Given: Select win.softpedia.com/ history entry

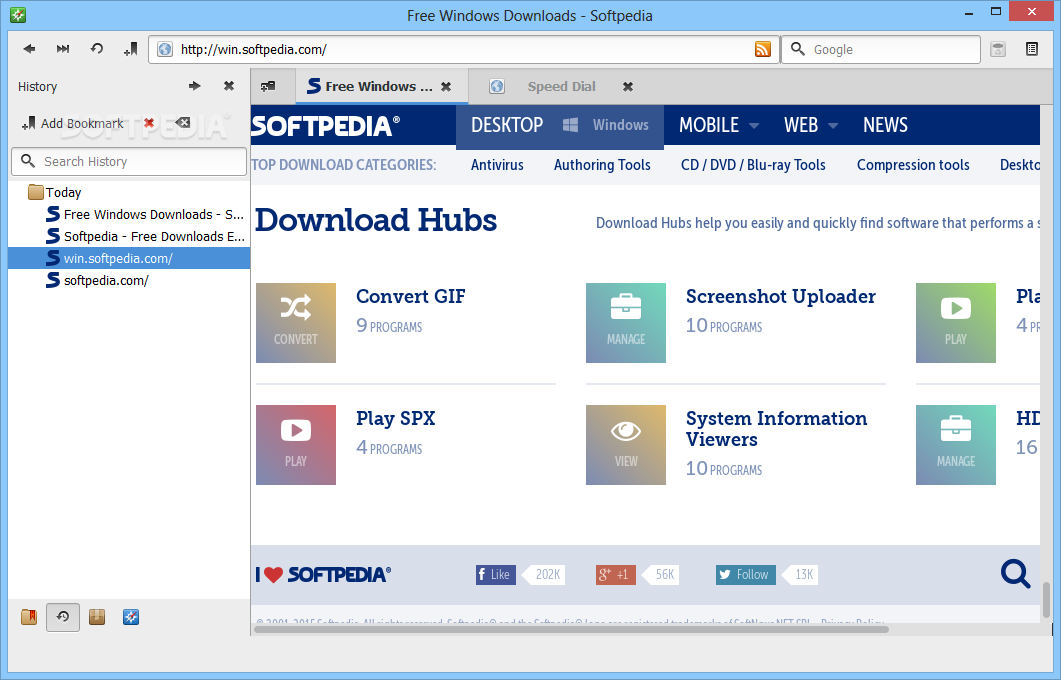Looking at the screenshot, I should [x=129, y=258].
